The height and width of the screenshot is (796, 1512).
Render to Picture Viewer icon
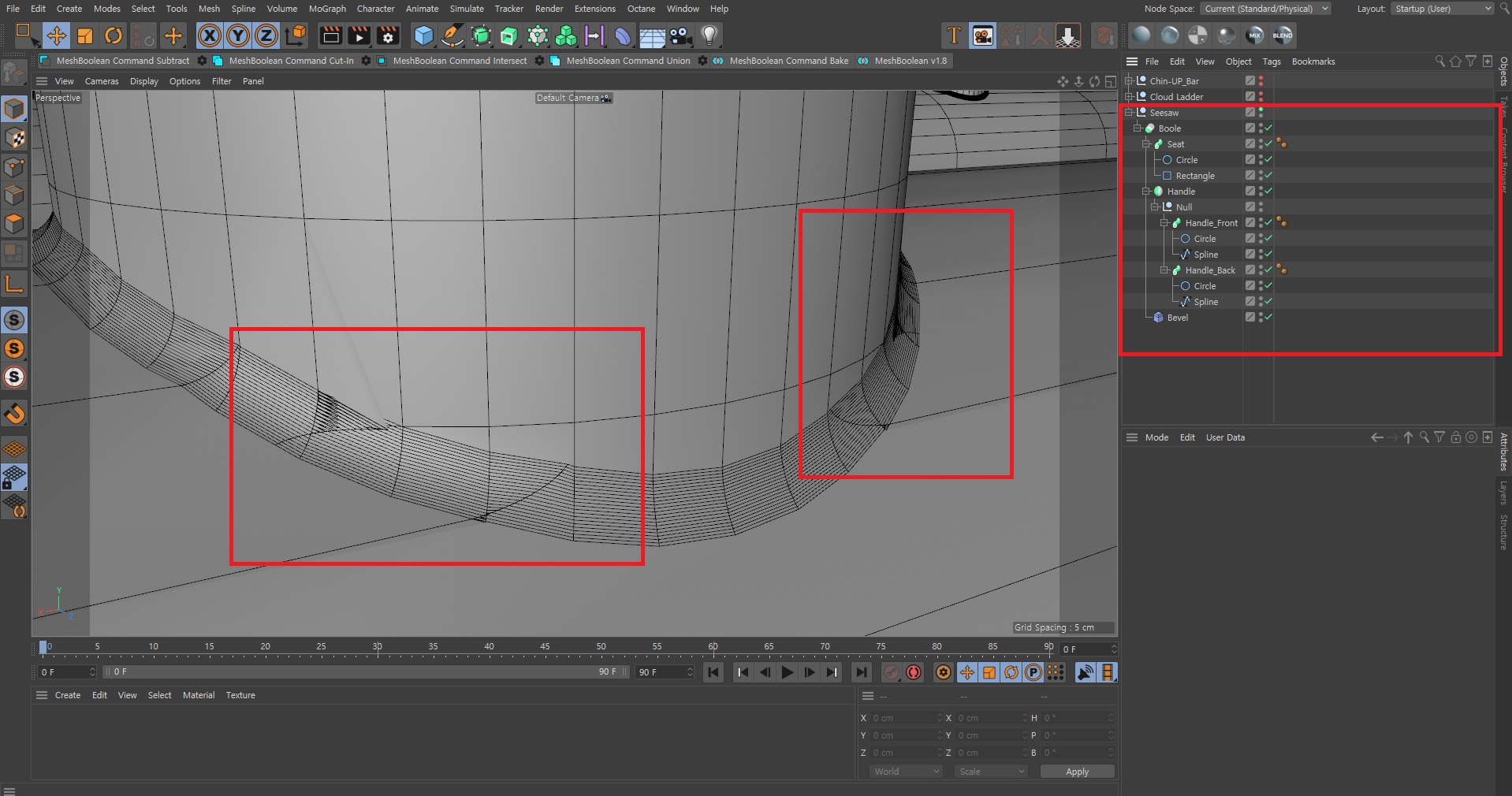tap(359, 35)
